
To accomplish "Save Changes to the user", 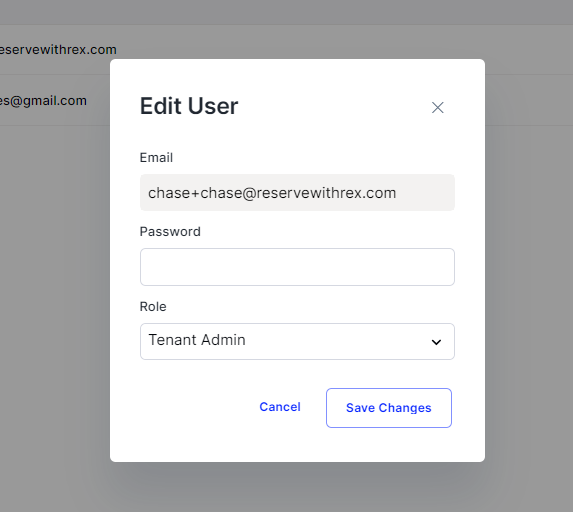I will (x=389, y=408).
